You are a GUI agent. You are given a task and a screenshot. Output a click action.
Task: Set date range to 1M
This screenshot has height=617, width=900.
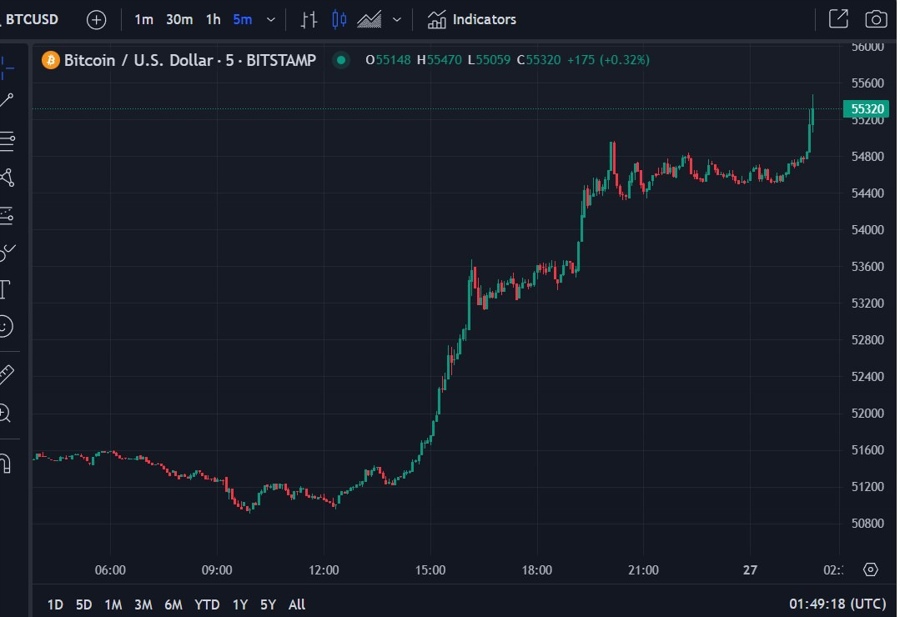coord(113,604)
